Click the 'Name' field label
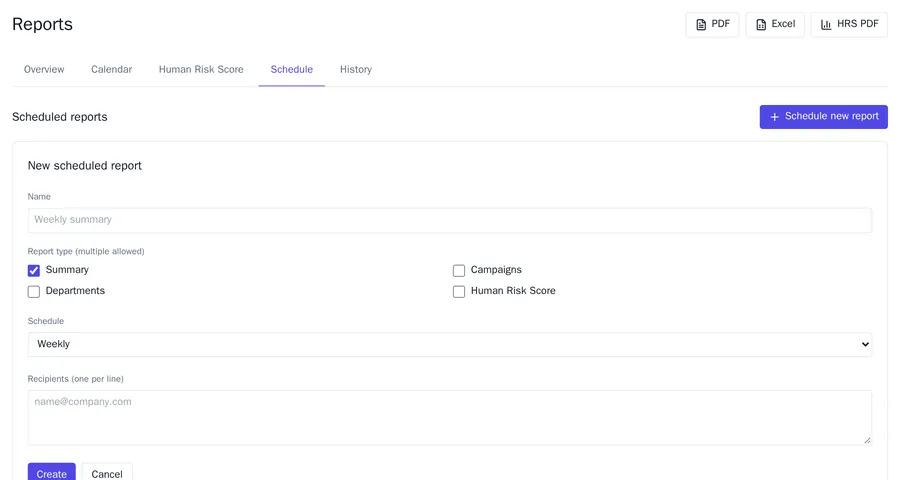 pyautogui.click(x=39, y=196)
